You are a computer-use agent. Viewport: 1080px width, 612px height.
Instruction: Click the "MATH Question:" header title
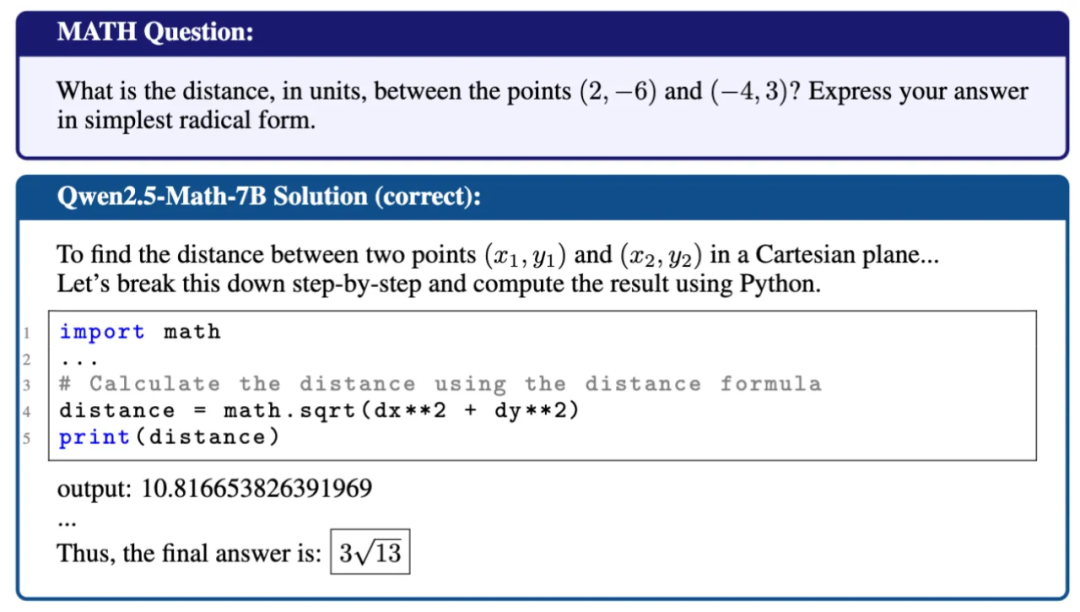[x=155, y=32]
